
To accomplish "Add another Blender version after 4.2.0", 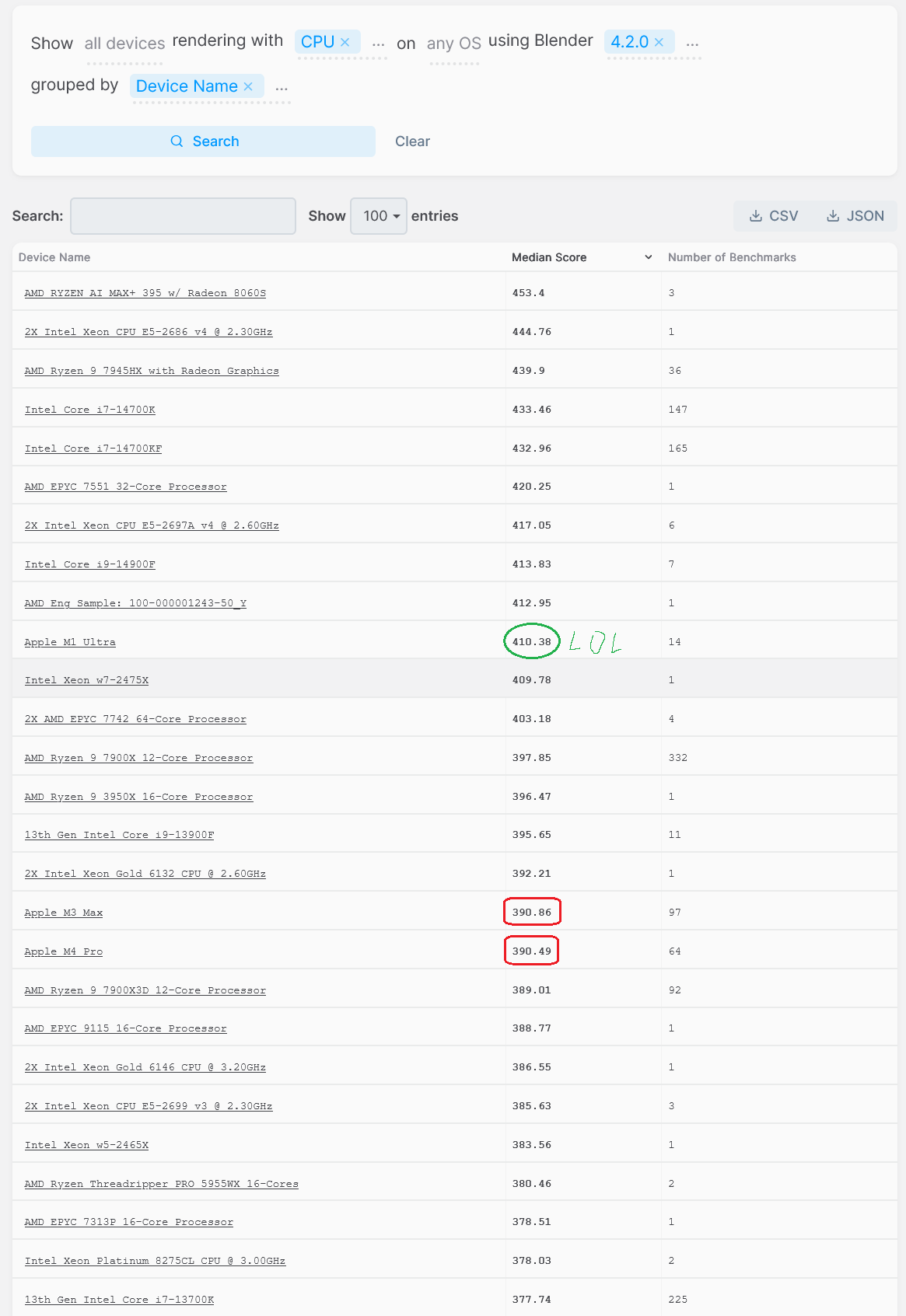I will point(692,44).
